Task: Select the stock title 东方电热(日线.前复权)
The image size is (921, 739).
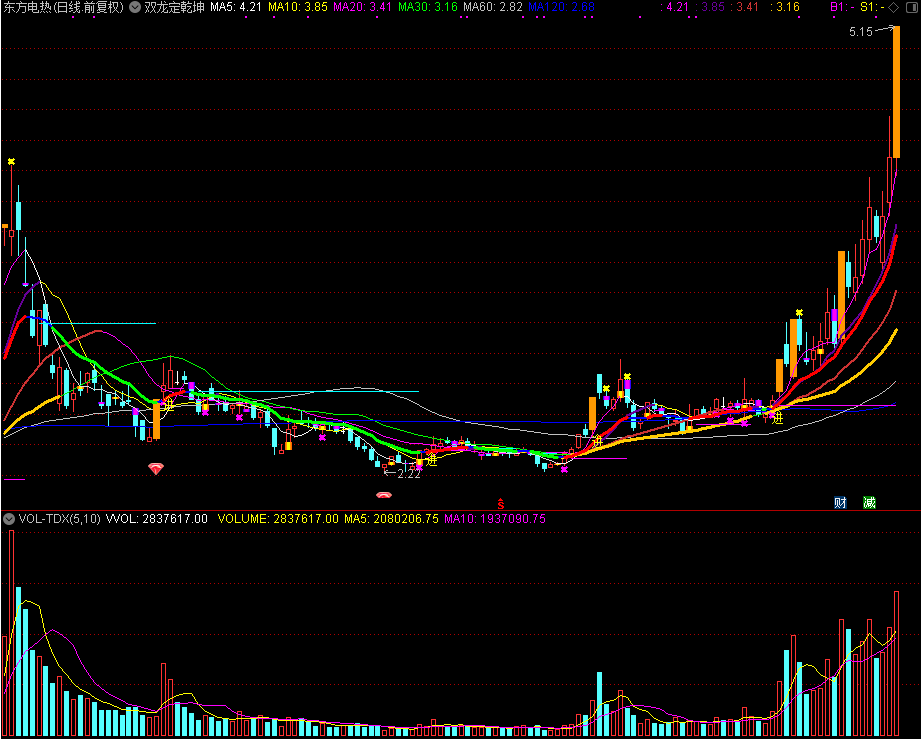Action: pyautogui.click(x=64, y=8)
